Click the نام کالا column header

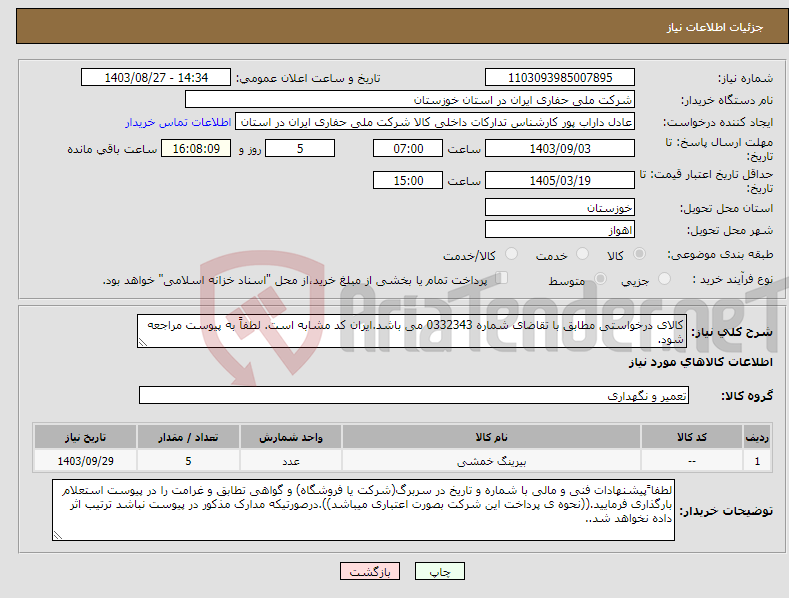coord(491,437)
